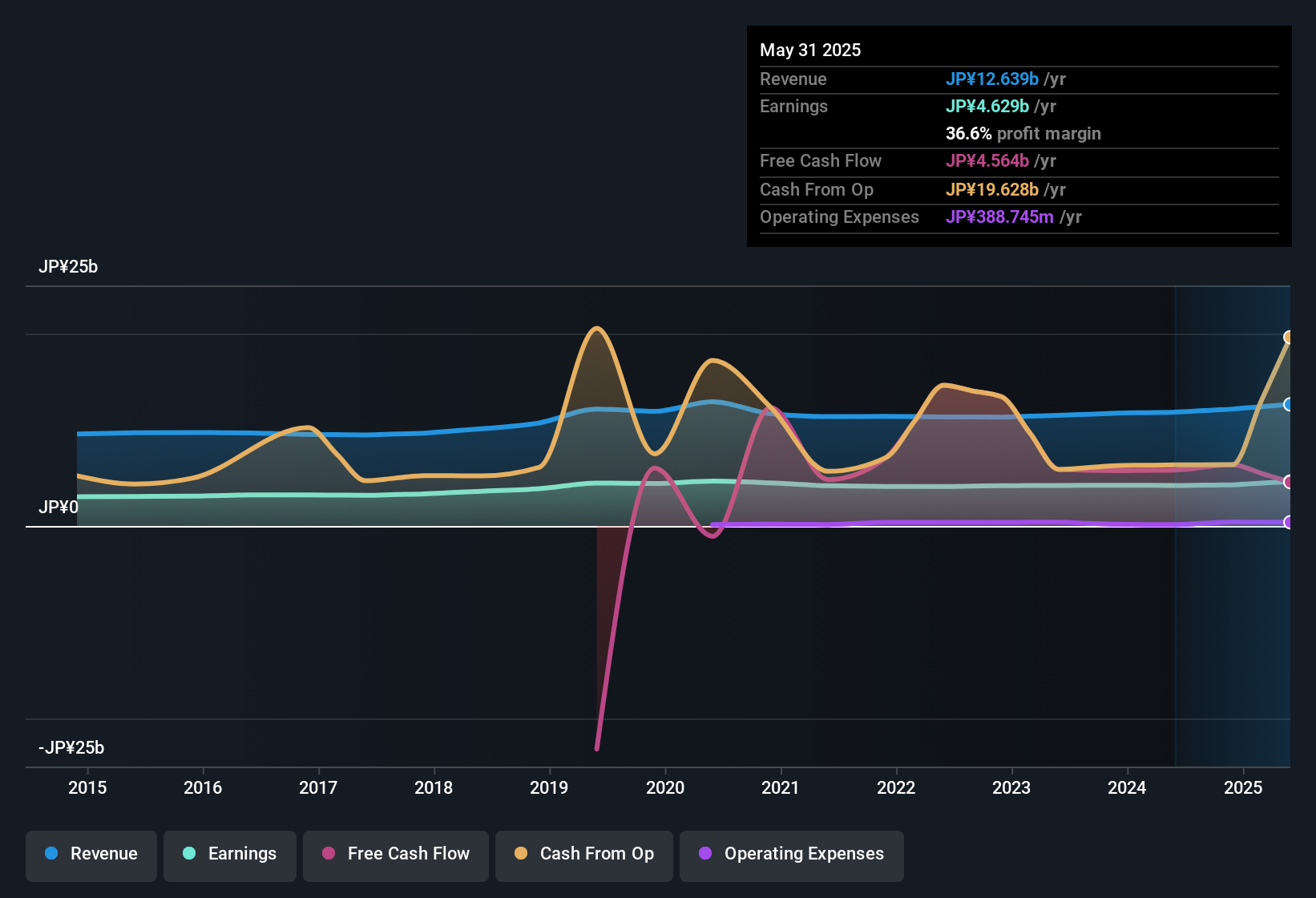Click the JP¥19.628b cash from op value
1316x898 pixels.
pos(992,189)
